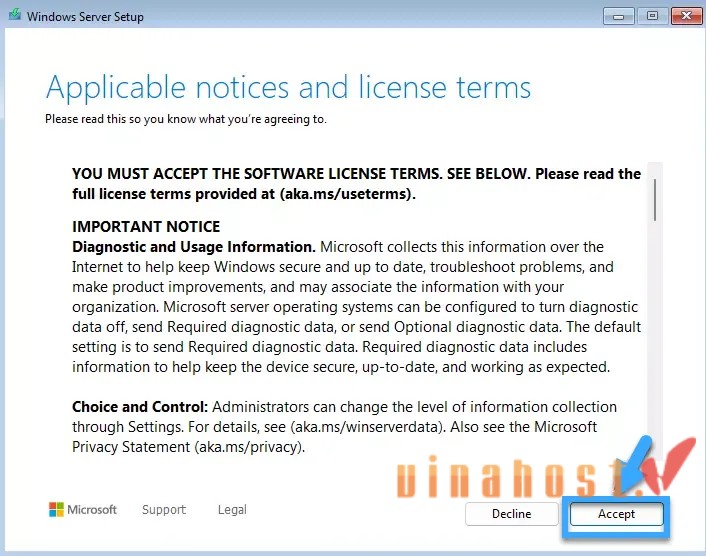706x556 pixels.
Task: Open the Legal link
Action: point(232,510)
